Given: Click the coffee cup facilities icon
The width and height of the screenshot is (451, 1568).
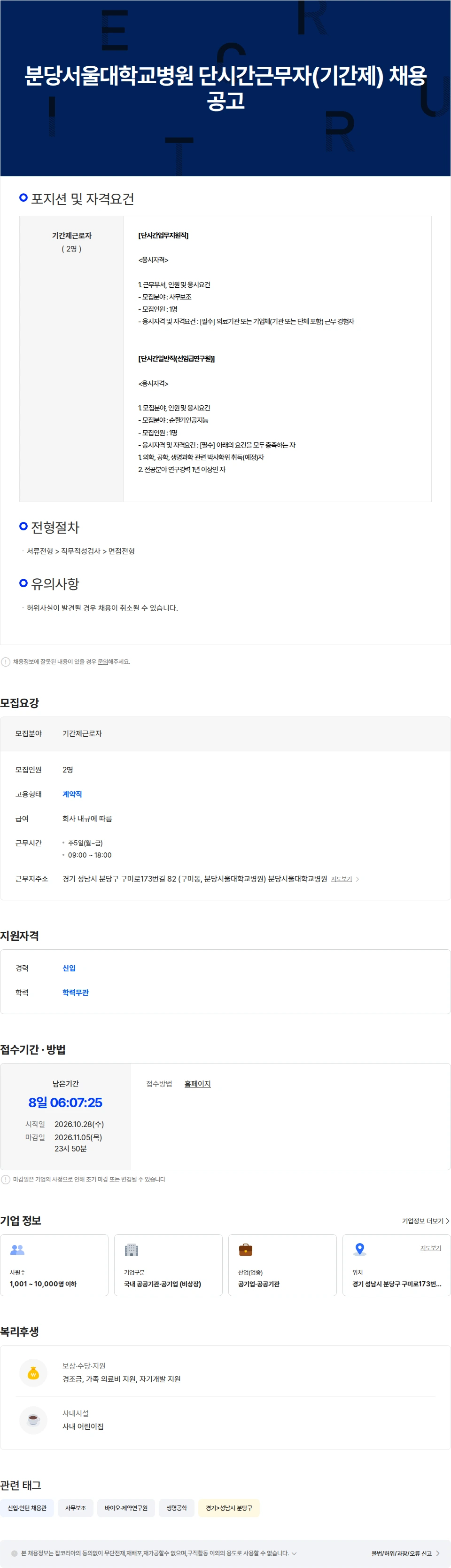Looking at the screenshot, I should pos(33,1420).
